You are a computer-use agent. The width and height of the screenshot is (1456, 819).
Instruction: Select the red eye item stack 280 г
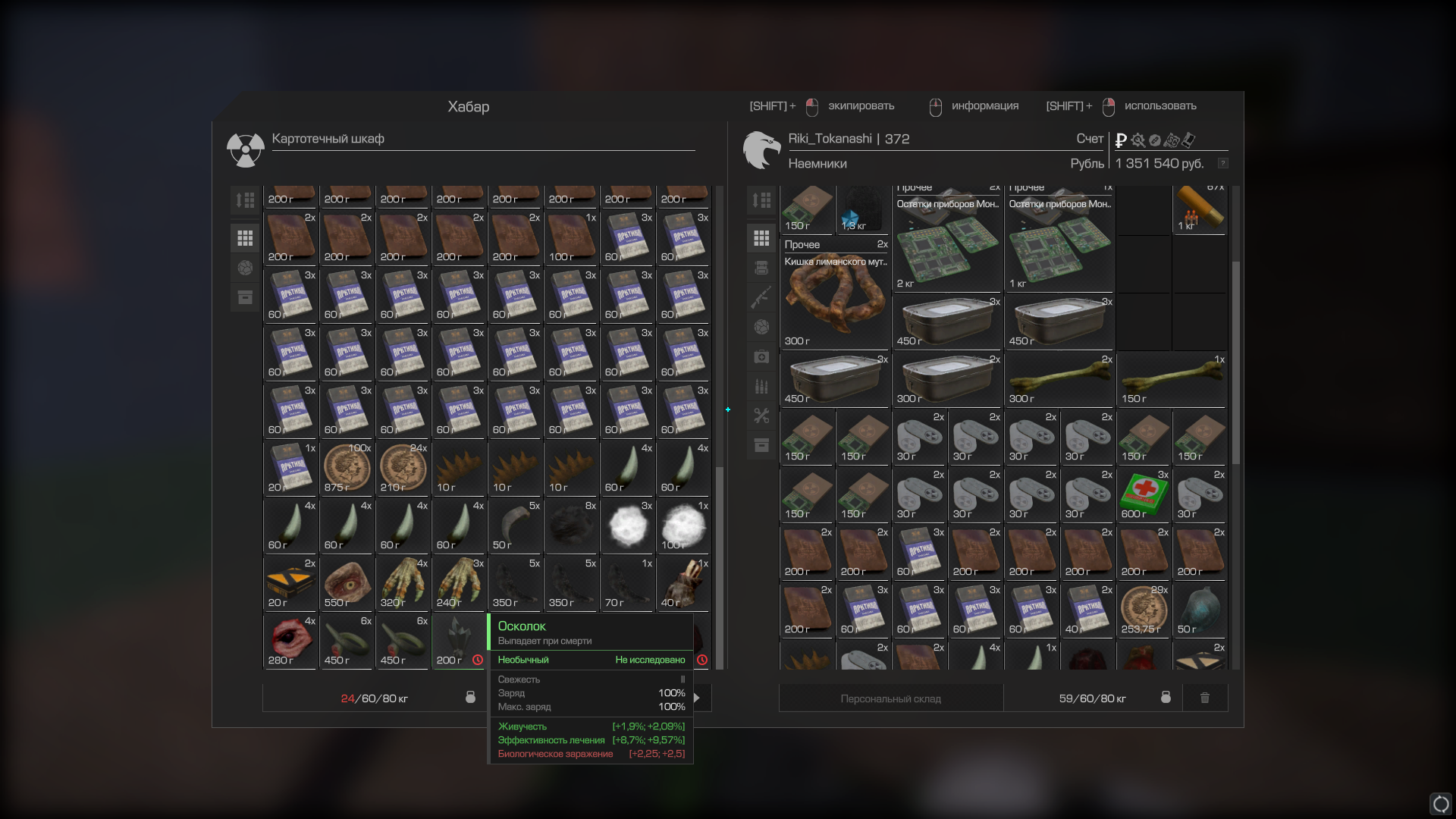point(290,642)
